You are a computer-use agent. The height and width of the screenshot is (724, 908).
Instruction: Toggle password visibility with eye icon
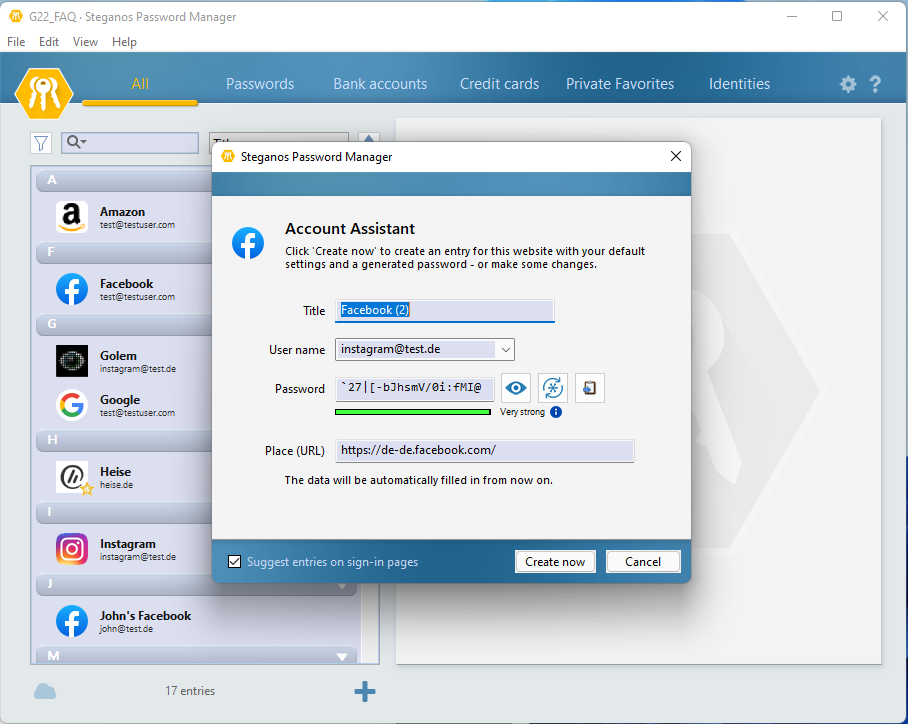(x=516, y=388)
